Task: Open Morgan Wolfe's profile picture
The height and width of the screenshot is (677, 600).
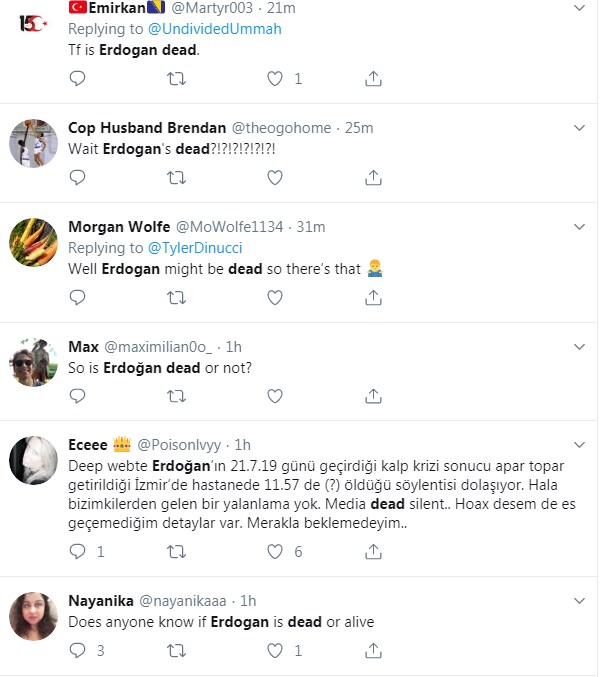Action: click(x=33, y=242)
